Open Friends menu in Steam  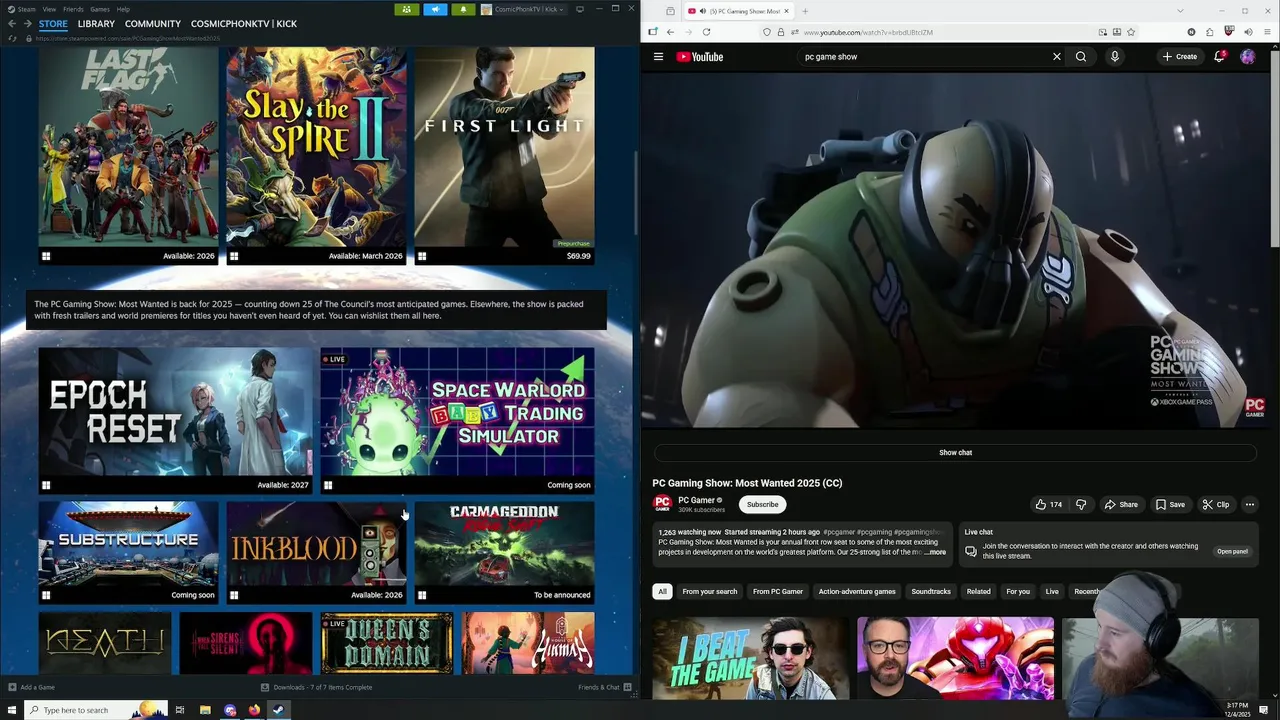click(x=73, y=9)
